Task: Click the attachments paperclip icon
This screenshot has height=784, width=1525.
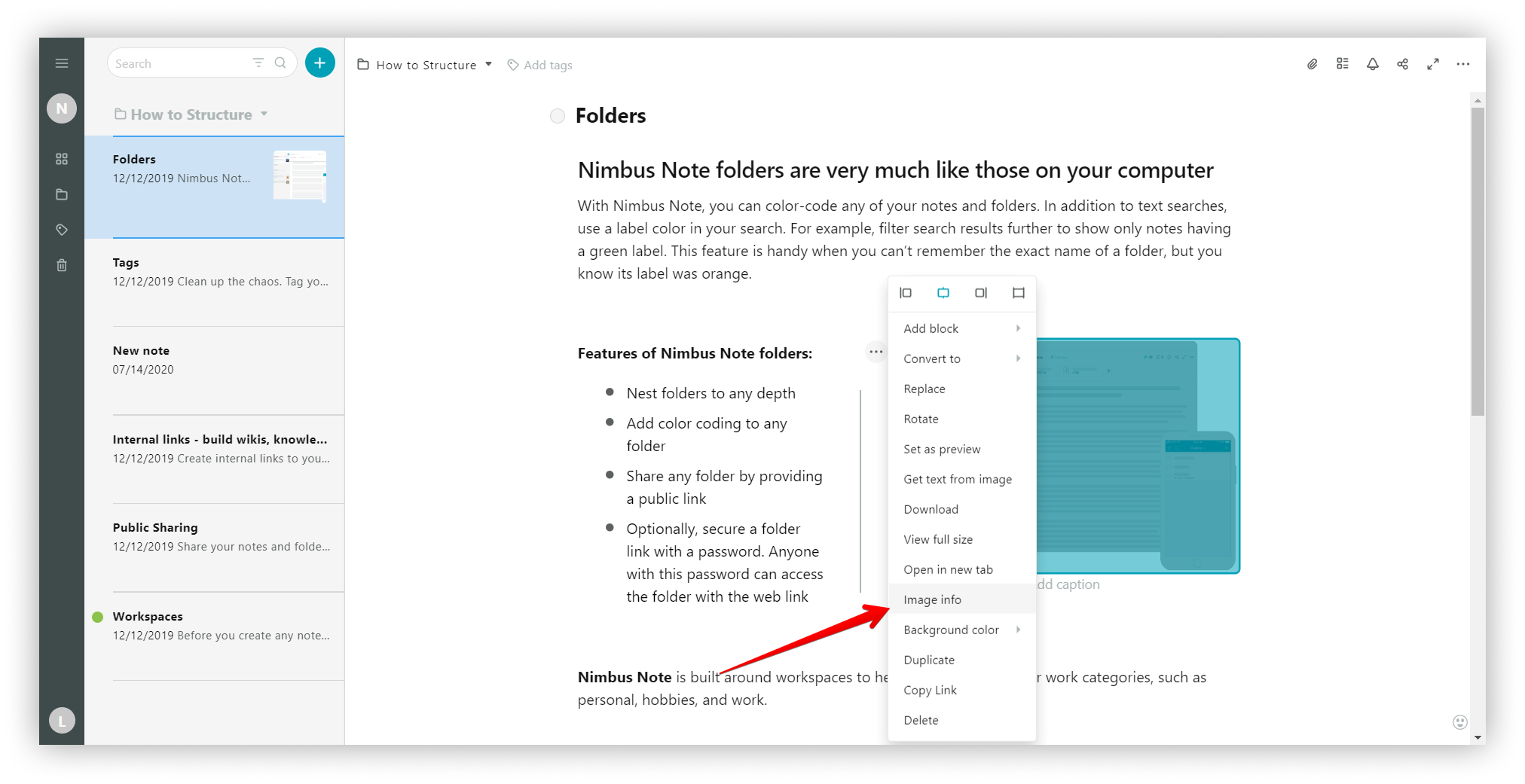Action: pyautogui.click(x=1313, y=64)
